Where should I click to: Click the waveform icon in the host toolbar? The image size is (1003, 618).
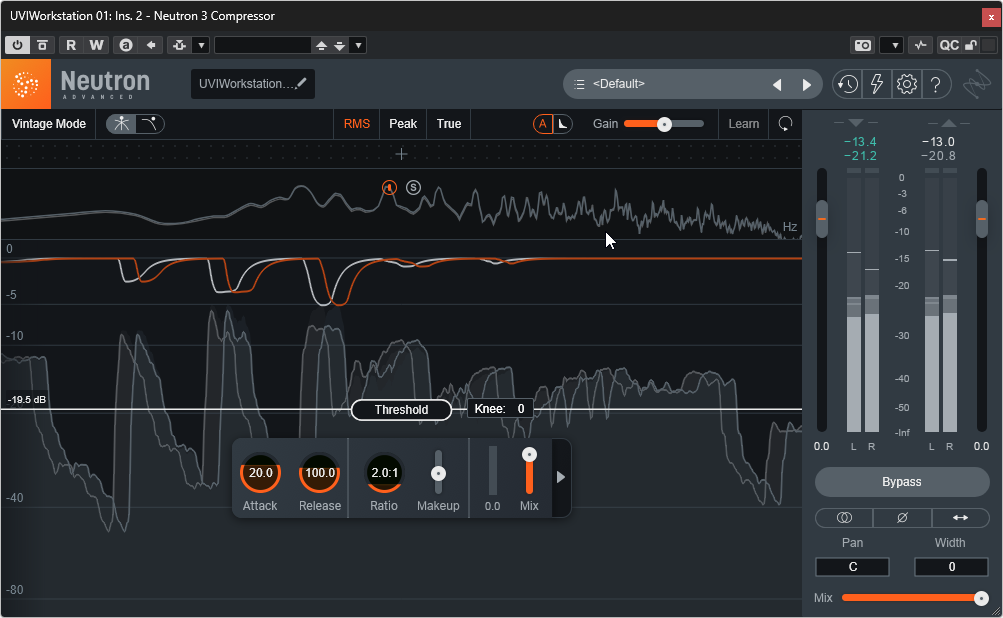coord(920,45)
